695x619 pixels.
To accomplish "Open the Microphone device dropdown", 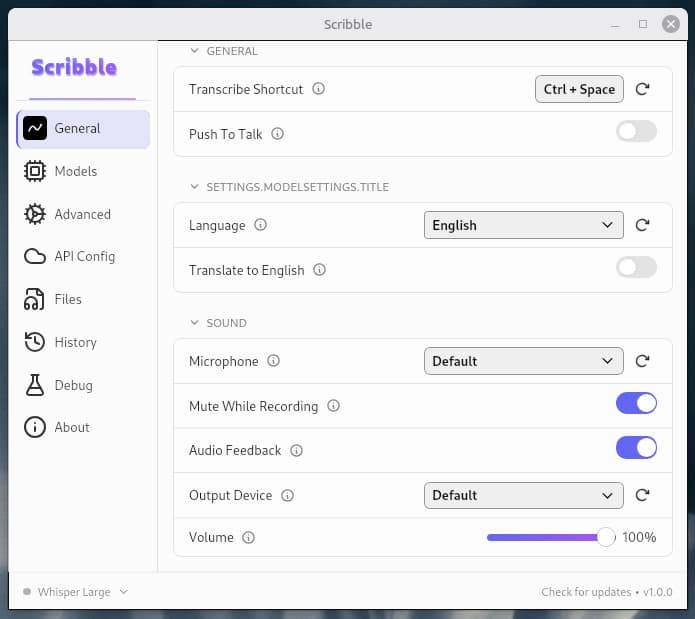I will point(523,361).
